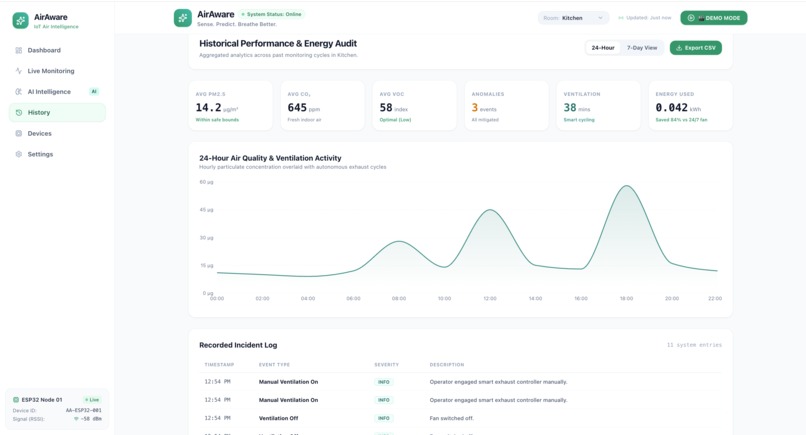Click the Ventilation 38 mins card

tap(598, 105)
